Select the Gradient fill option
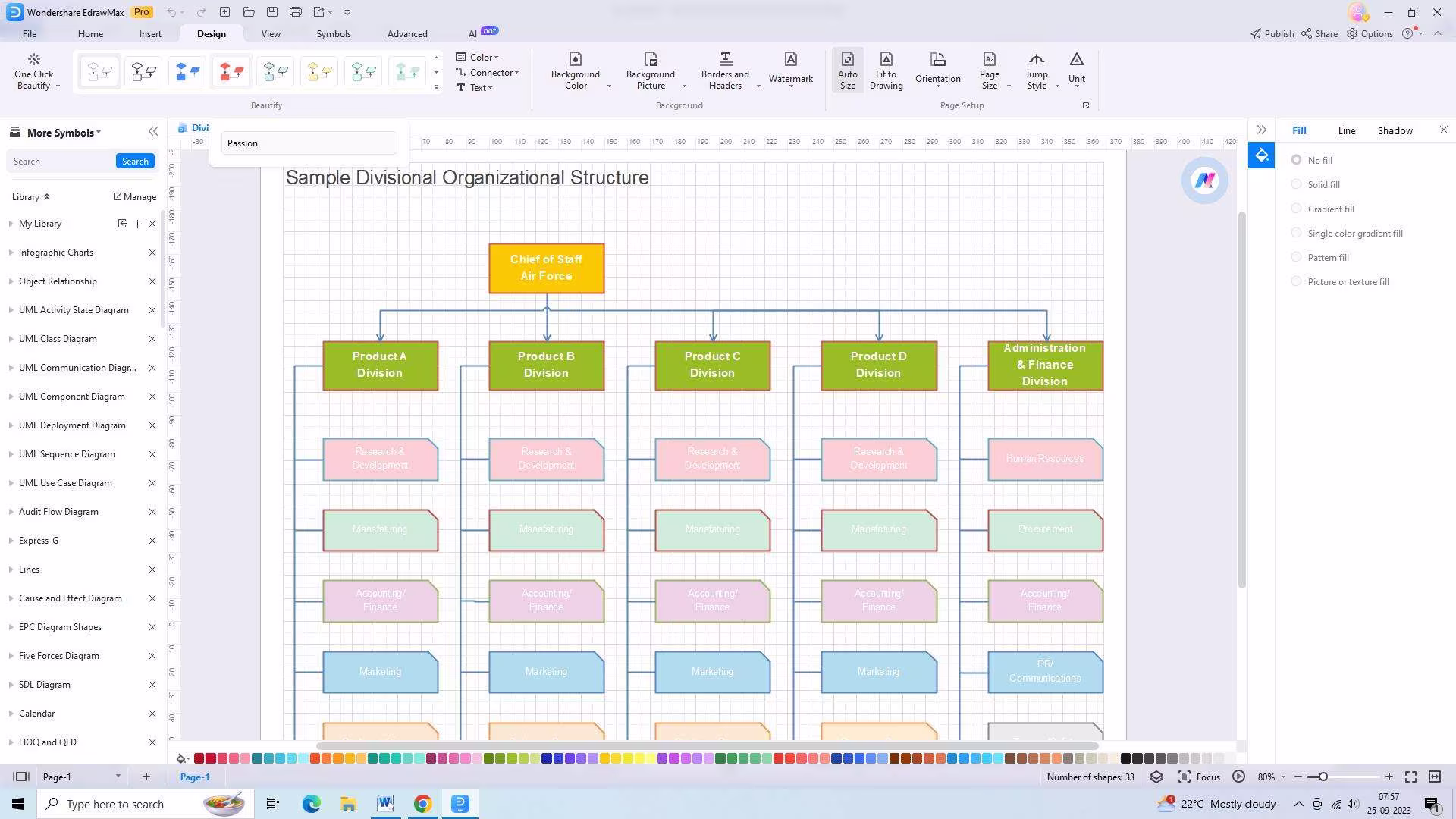 1296,209
